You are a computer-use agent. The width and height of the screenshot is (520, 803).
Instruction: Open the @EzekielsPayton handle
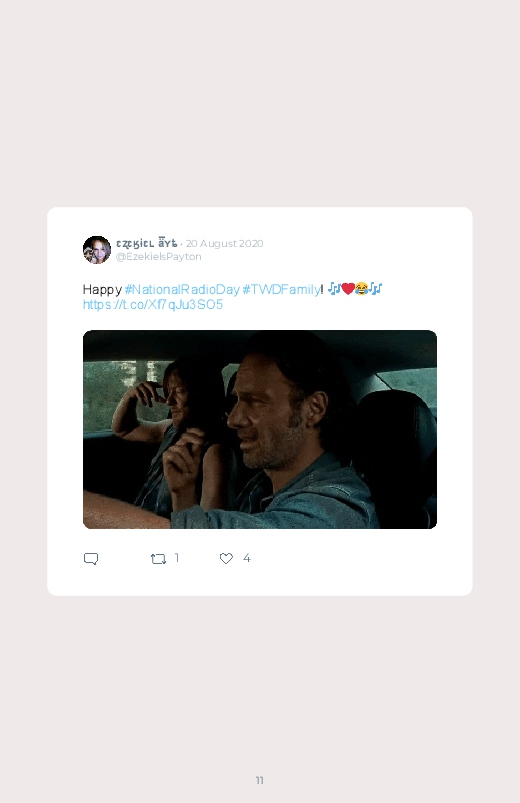[158, 257]
